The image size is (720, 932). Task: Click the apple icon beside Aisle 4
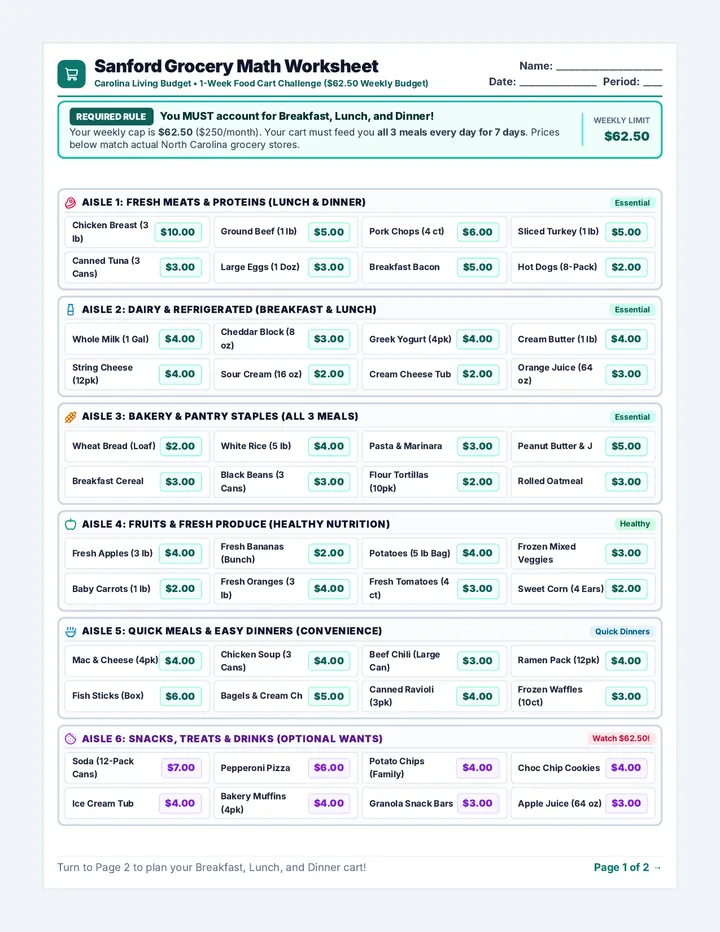(70, 524)
